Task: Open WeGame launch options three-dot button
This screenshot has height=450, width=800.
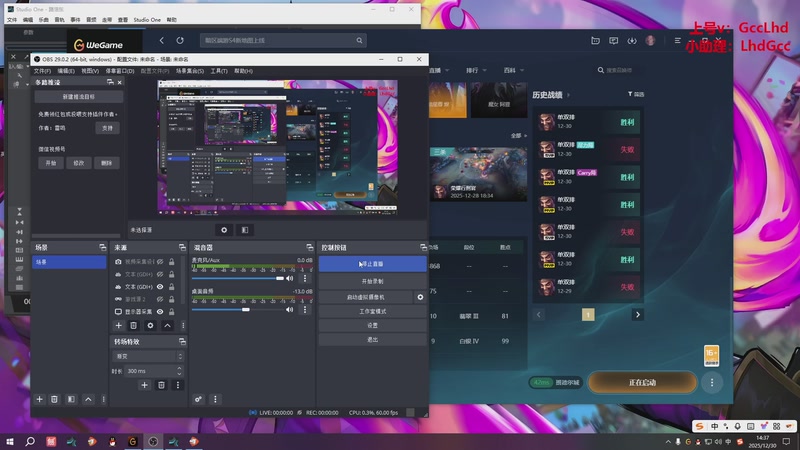Action: coord(712,382)
